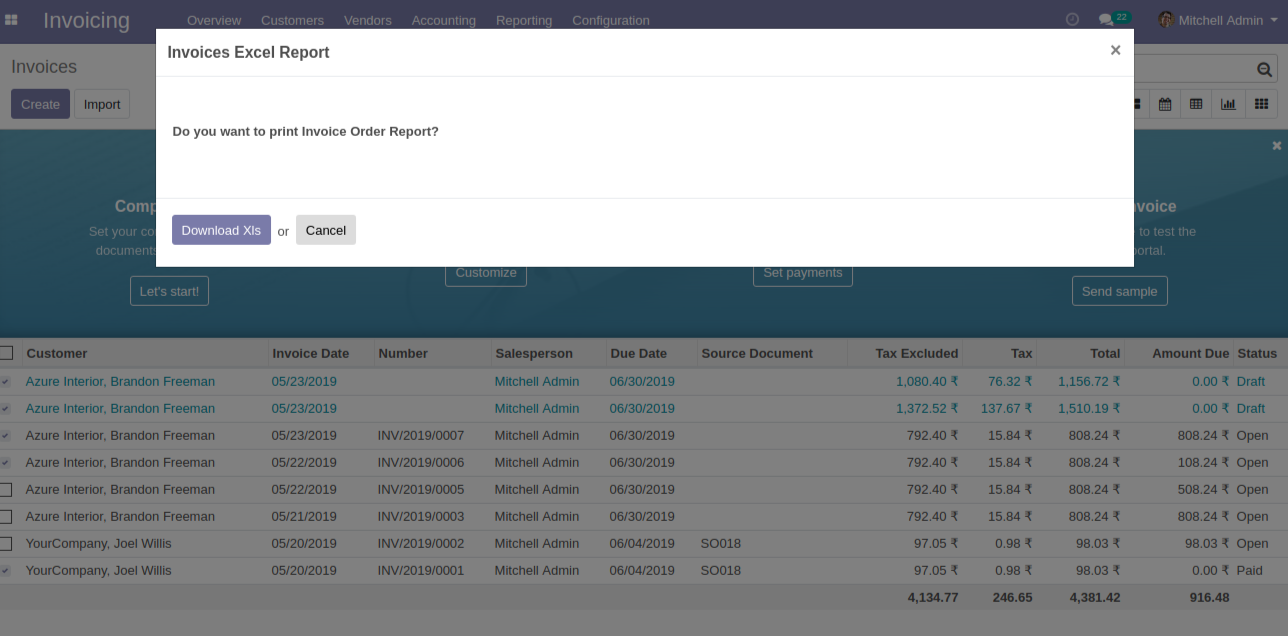Cancel the Excel report dialog
The image size is (1288, 636).
click(326, 230)
